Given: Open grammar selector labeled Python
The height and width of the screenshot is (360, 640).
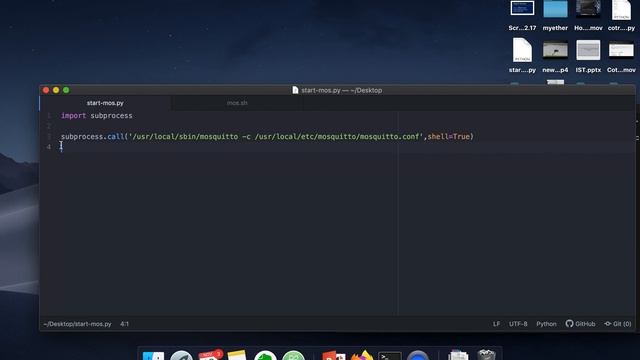Looking at the screenshot, I should (x=546, y=324).
